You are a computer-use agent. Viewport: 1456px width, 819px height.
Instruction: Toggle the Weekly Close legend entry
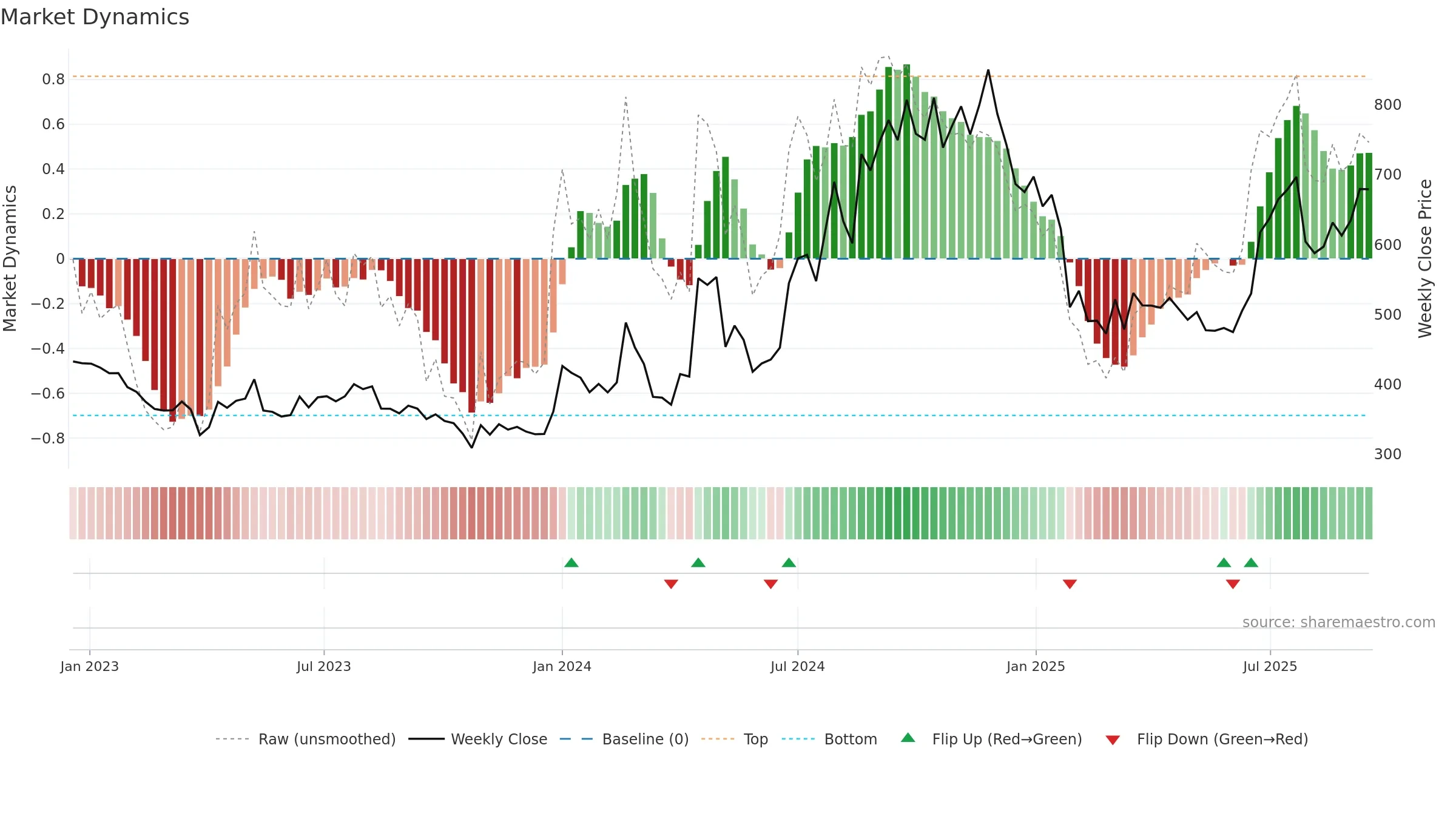coord(478,739)
